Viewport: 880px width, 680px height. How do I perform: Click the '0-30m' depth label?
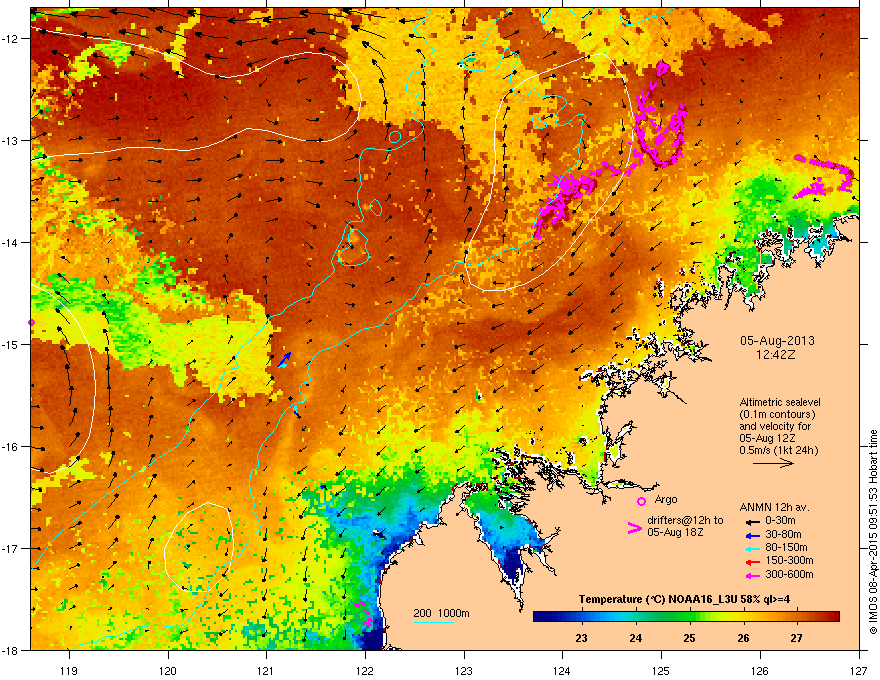pos(780,521)
